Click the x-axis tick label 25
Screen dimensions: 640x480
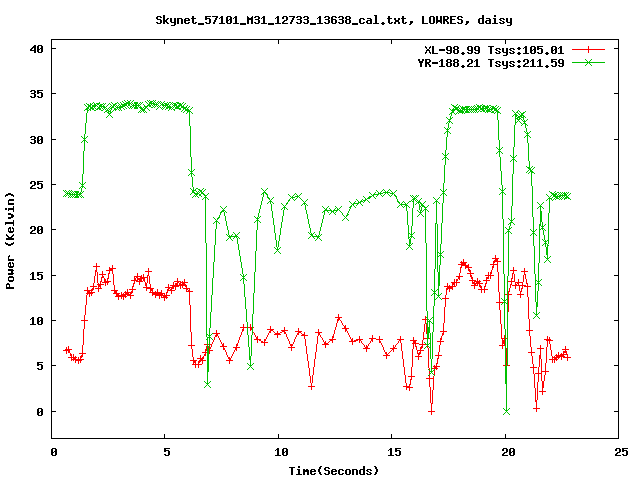[621, 452]
